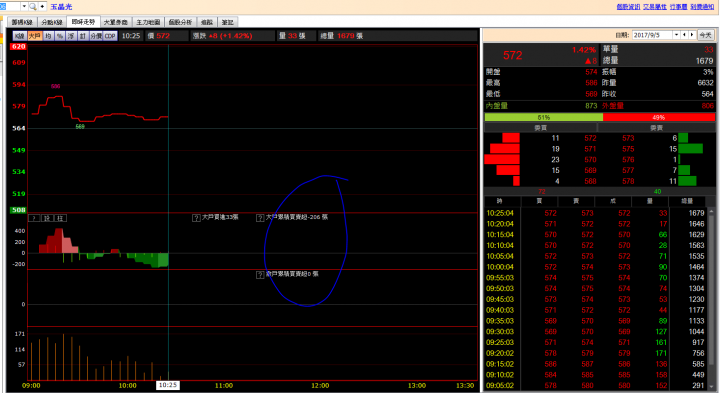Click the red bid depth bar for 570
720x393 pixels.
pyautogui.click(x=502, y=160)
